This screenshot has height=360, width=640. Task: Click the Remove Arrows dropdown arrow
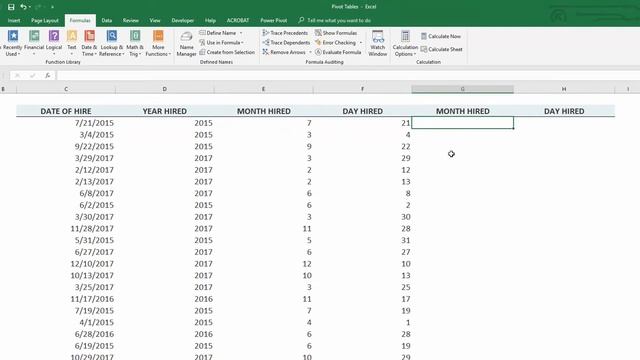(310, 52)
